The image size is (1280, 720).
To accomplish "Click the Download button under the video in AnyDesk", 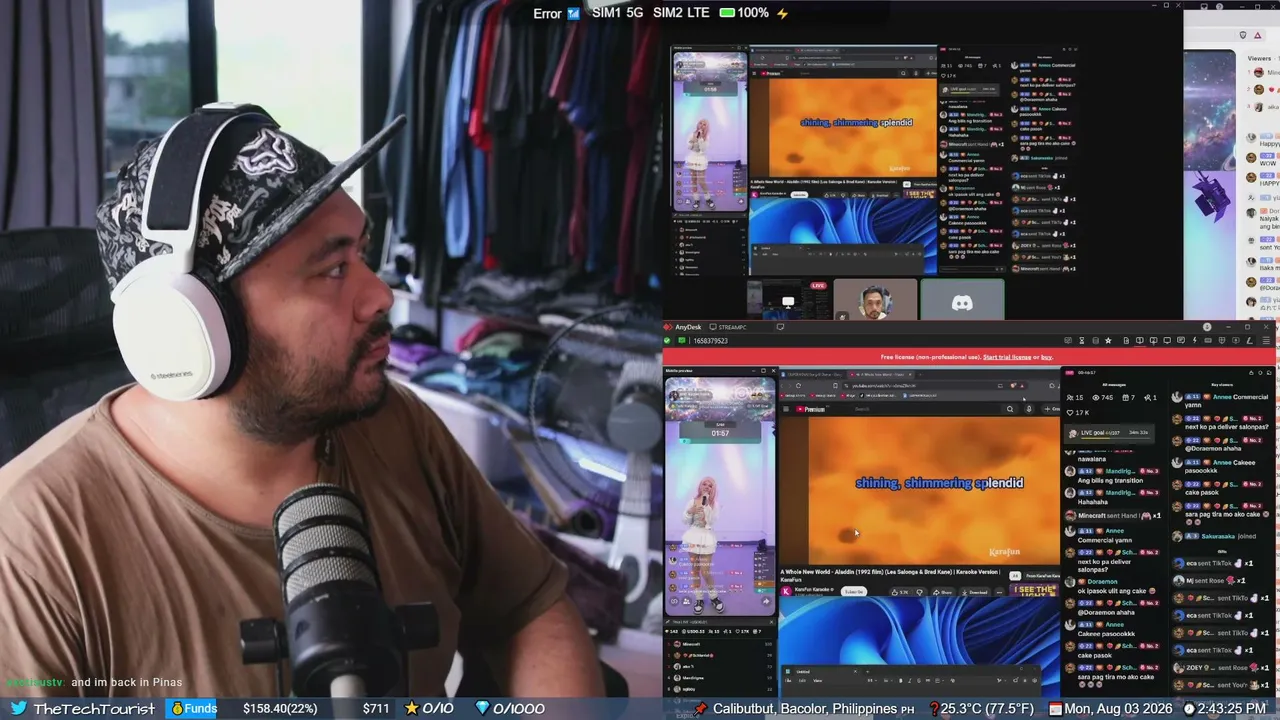I will tap(975, 592).
